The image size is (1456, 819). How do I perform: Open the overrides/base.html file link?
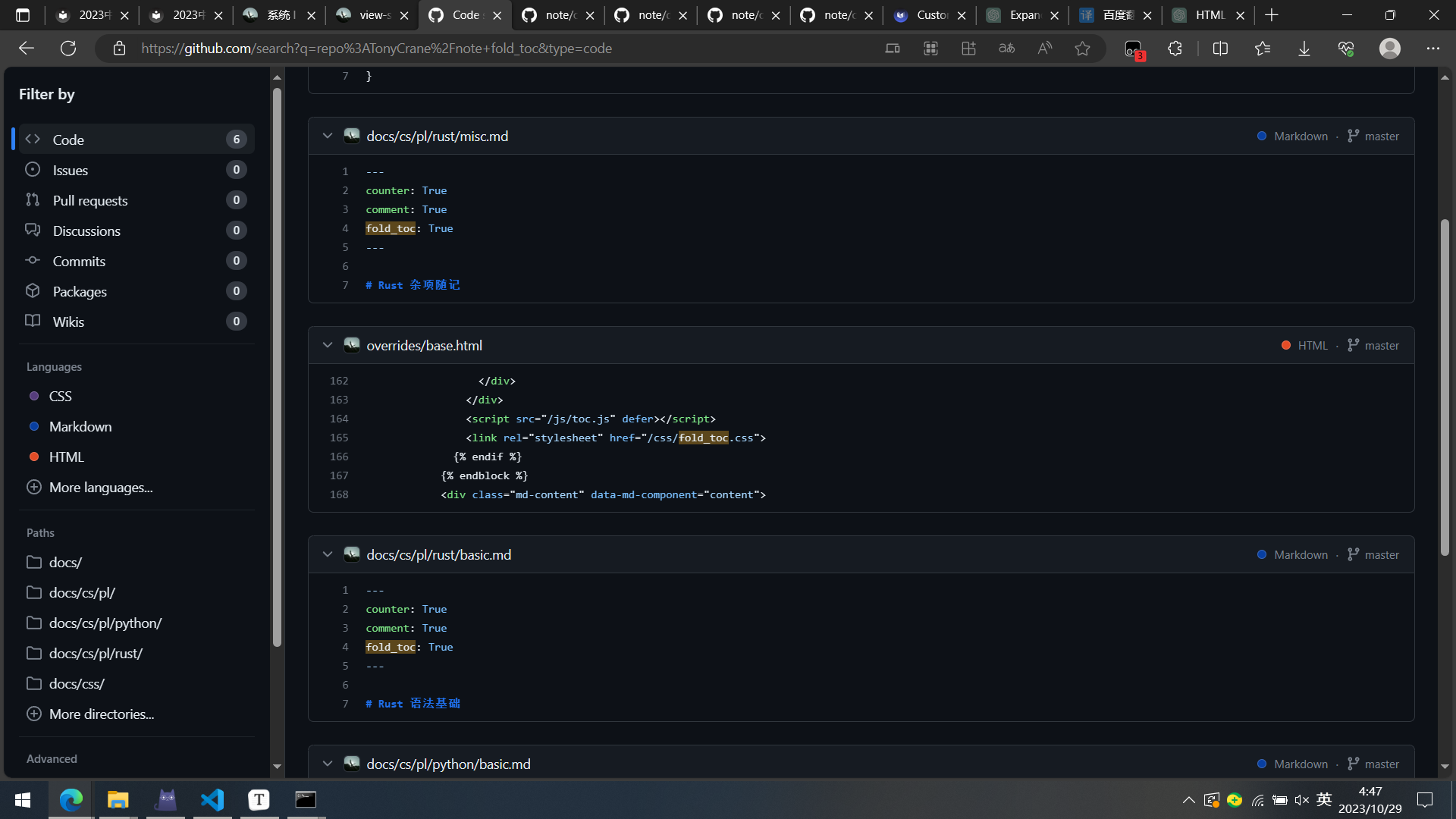[424, 345]
